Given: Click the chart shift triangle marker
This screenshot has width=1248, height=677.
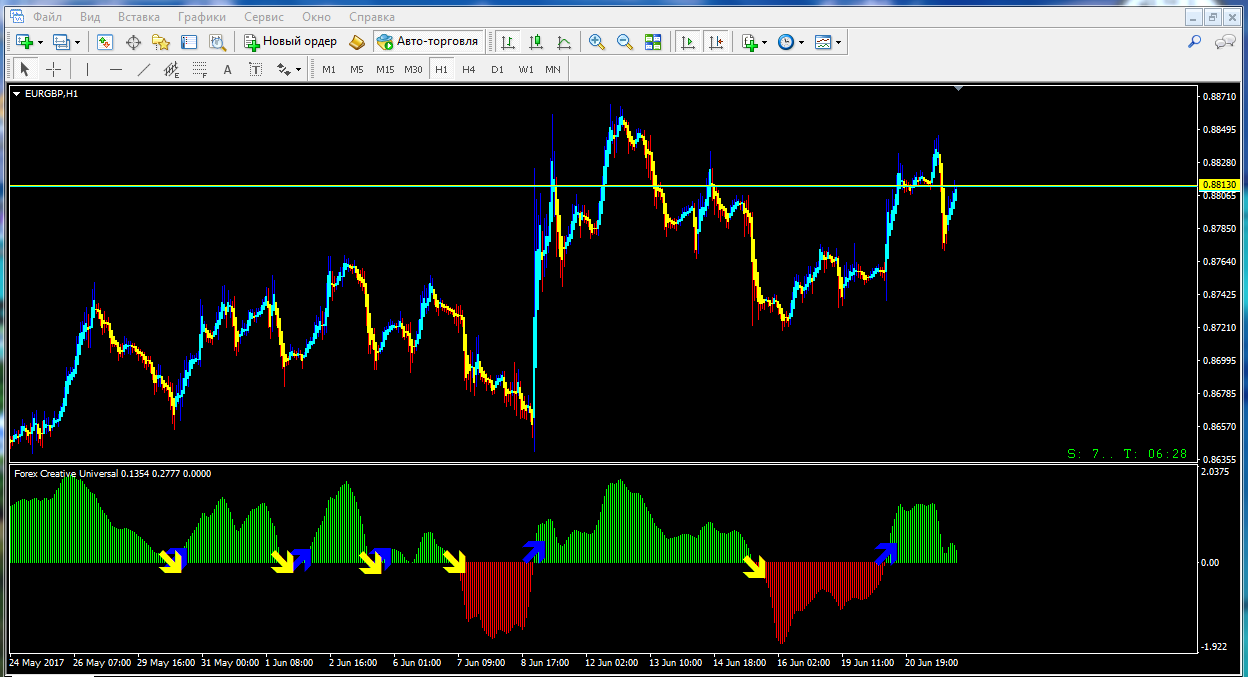Looking at the screenshot, I should click(x=959, y=90).
